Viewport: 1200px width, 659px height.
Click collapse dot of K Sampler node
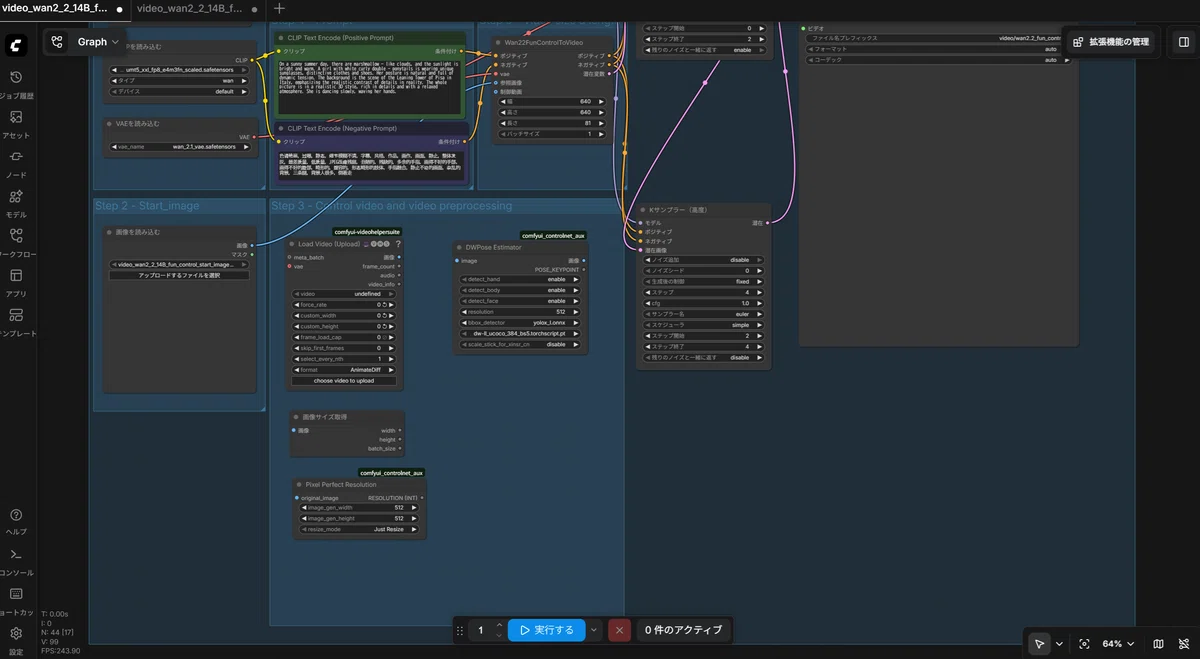[643, 210]
